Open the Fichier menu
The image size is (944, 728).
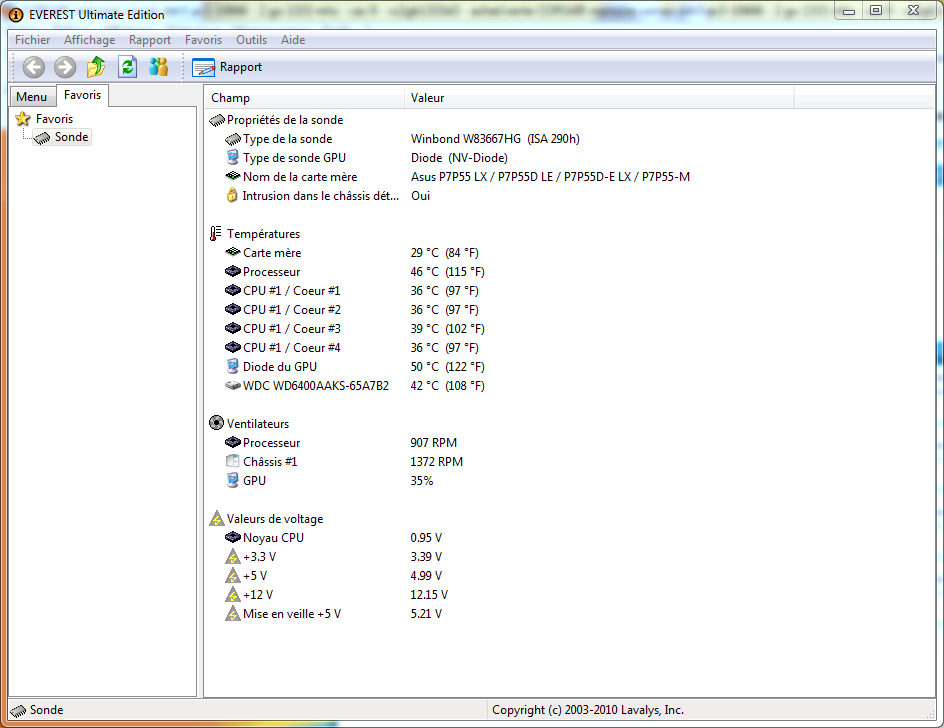click(x=32, y=40)
